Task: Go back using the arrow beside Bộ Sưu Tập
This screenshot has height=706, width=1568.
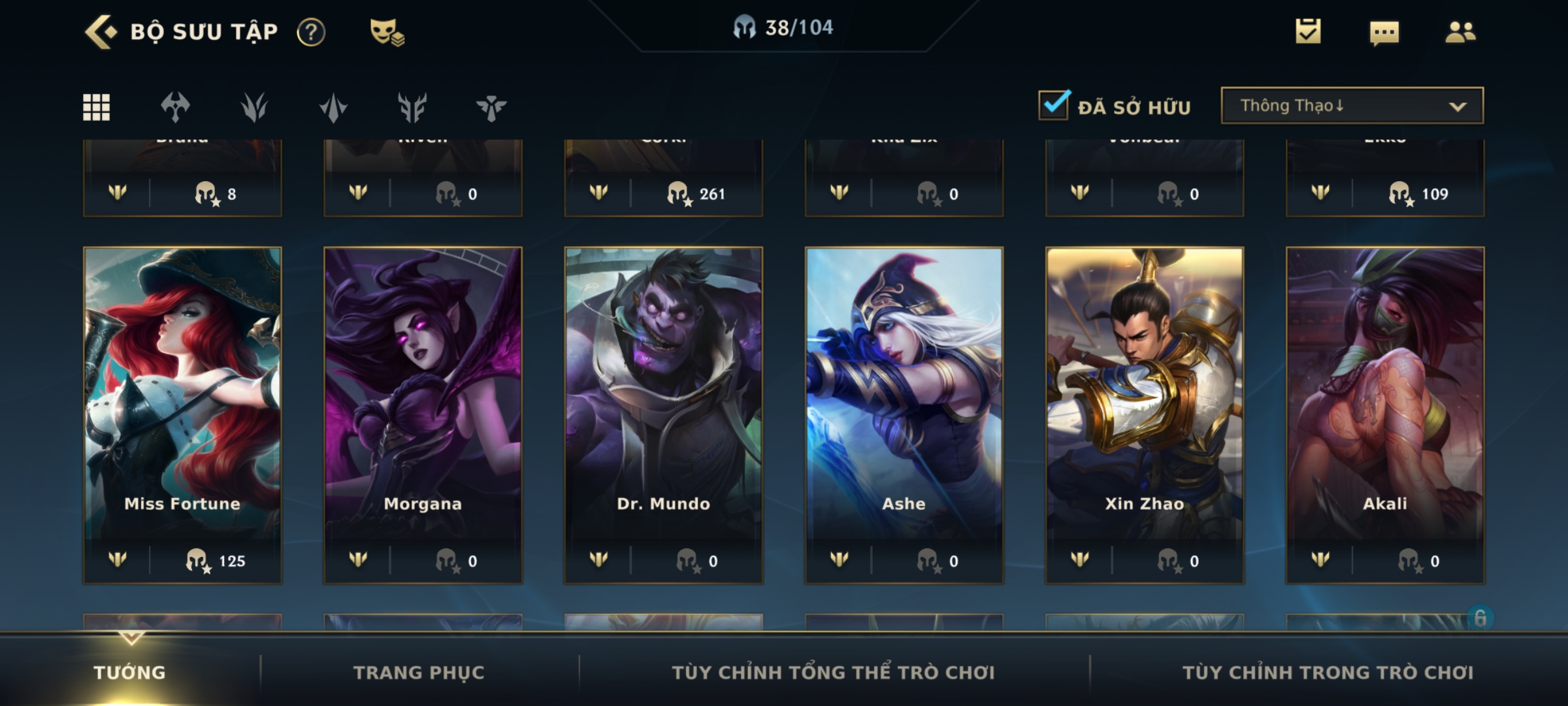Action: [101, 31]
